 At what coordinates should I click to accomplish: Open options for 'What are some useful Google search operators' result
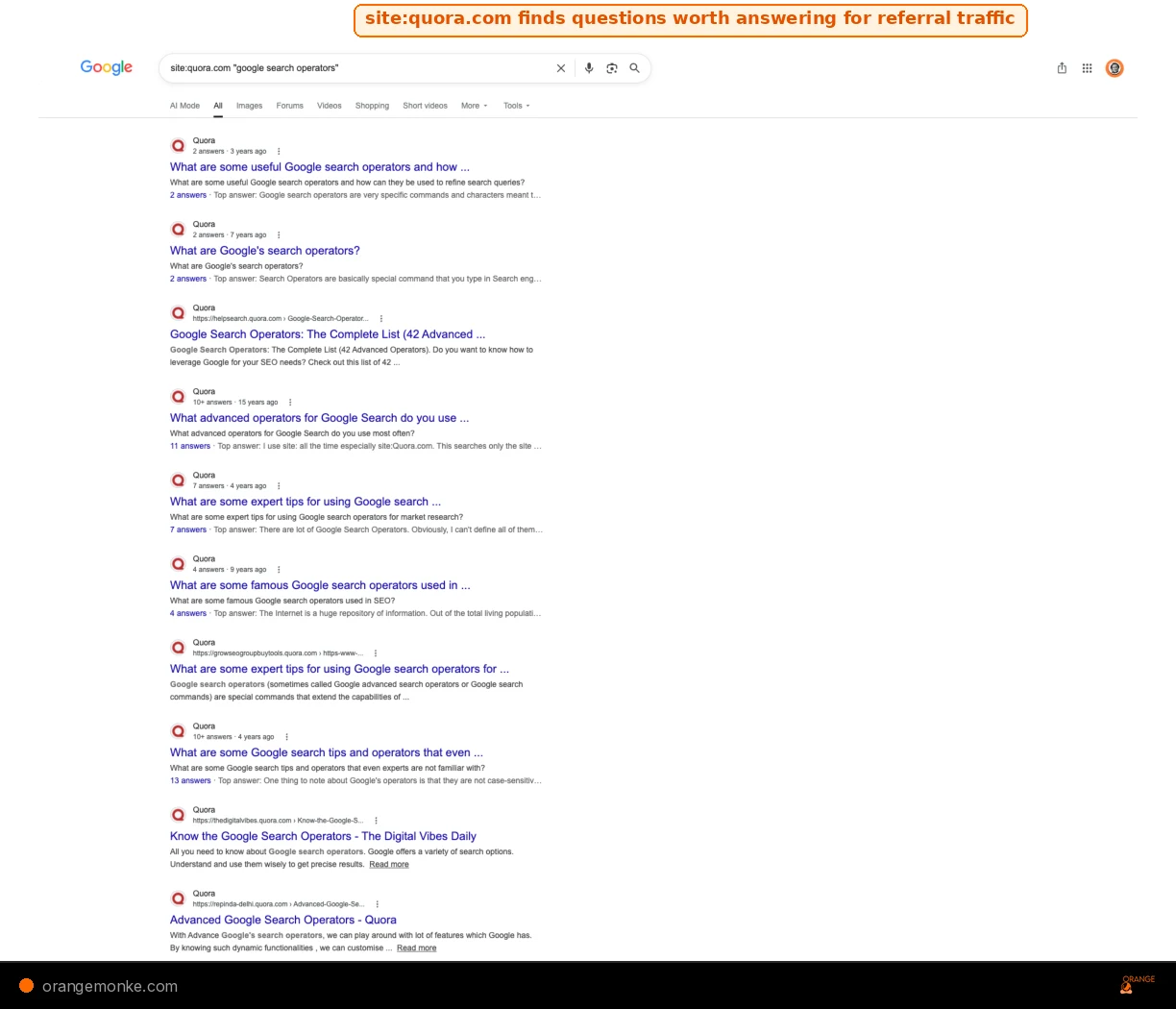point(279,151)
